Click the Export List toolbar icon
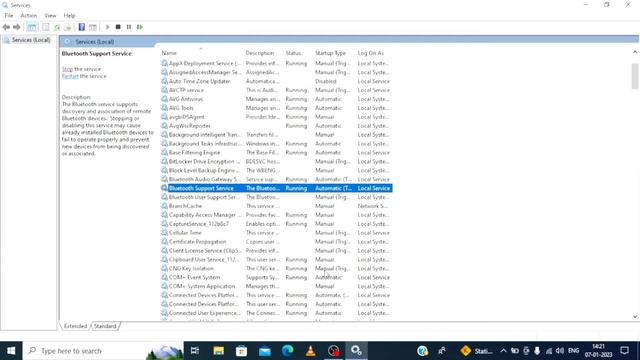 (x=68, y=27)
